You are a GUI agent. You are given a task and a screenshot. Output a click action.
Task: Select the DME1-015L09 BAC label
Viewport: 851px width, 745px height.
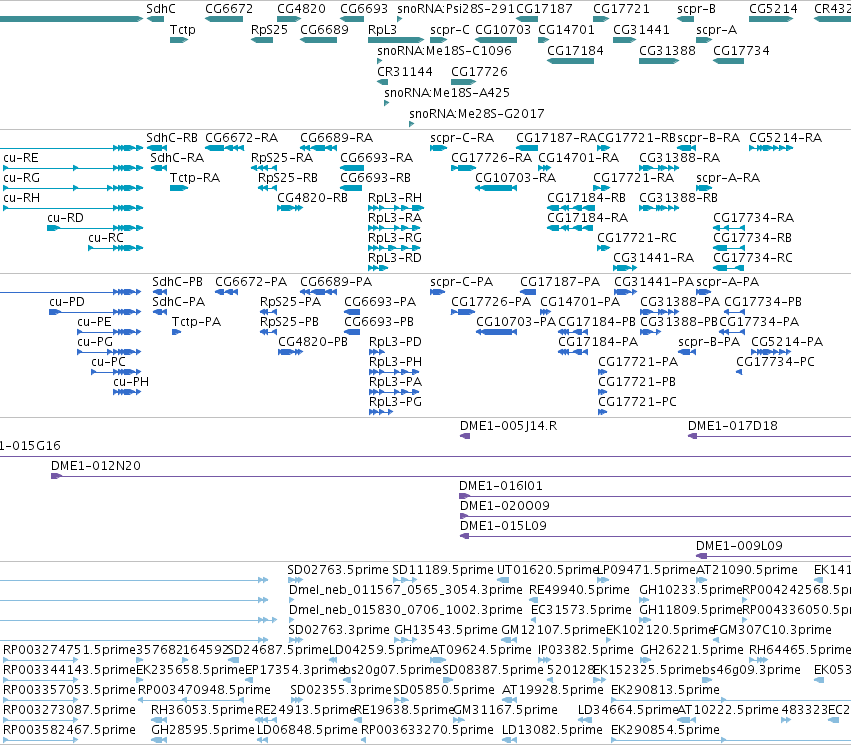(x=503, y=526)
